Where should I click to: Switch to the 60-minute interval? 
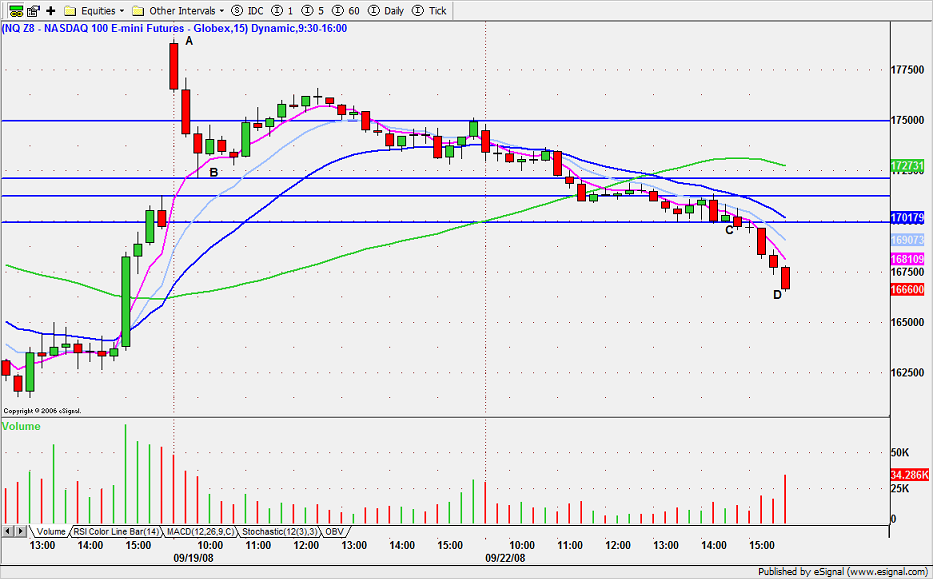[x=345, y=11]
